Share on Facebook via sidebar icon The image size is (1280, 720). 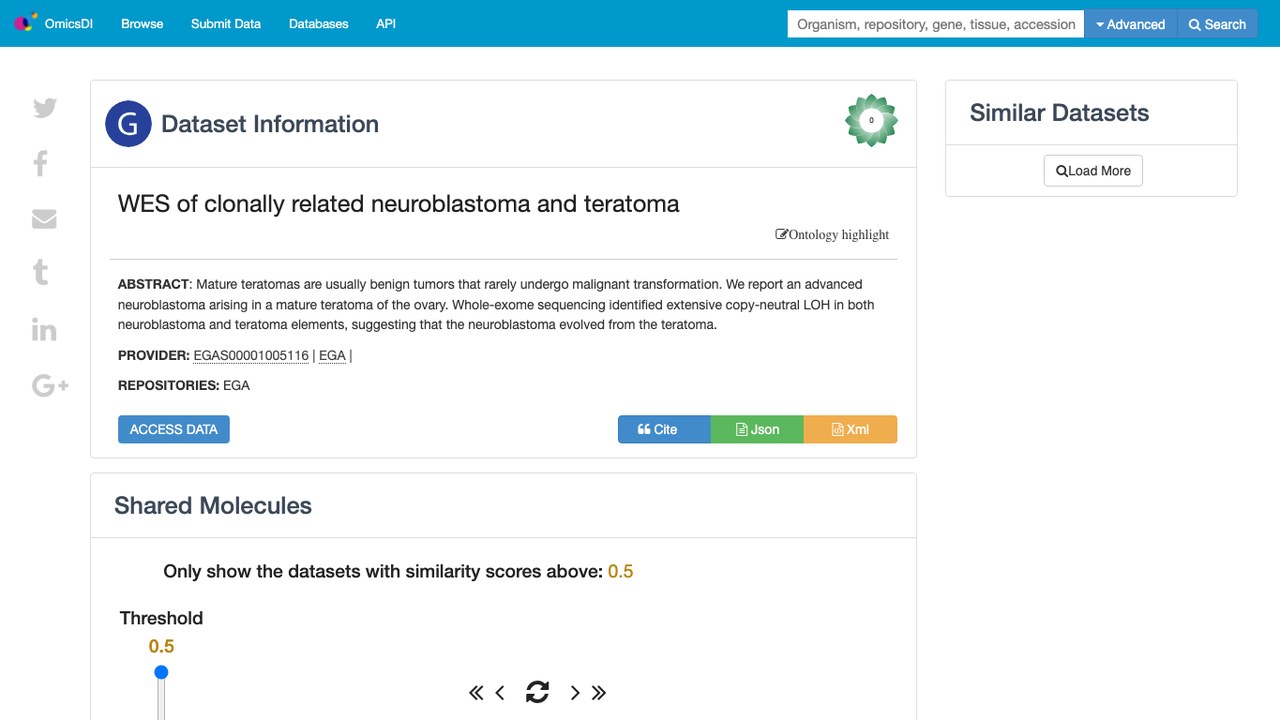point(41,163)
